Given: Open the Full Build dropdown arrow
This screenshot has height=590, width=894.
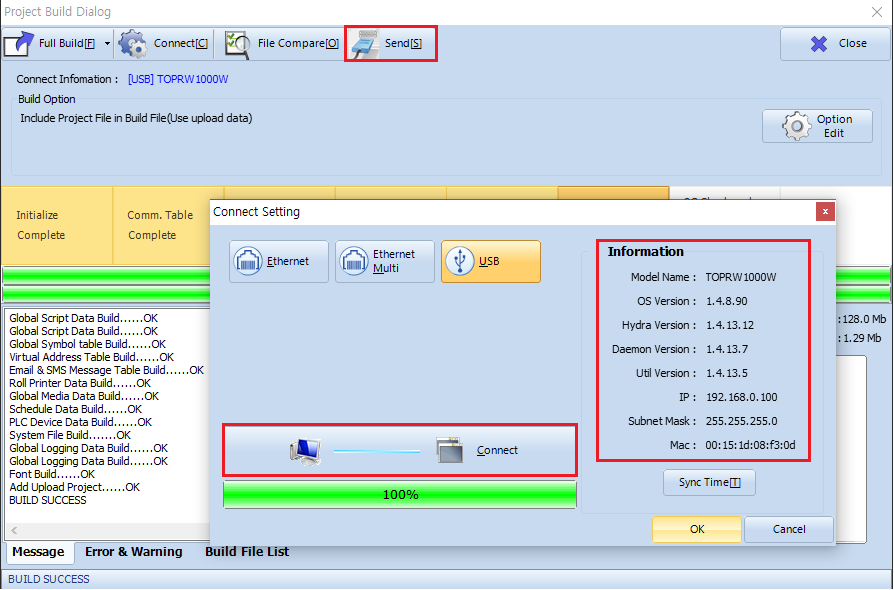Looking at the screenshot, I should (x=107, y=43).
